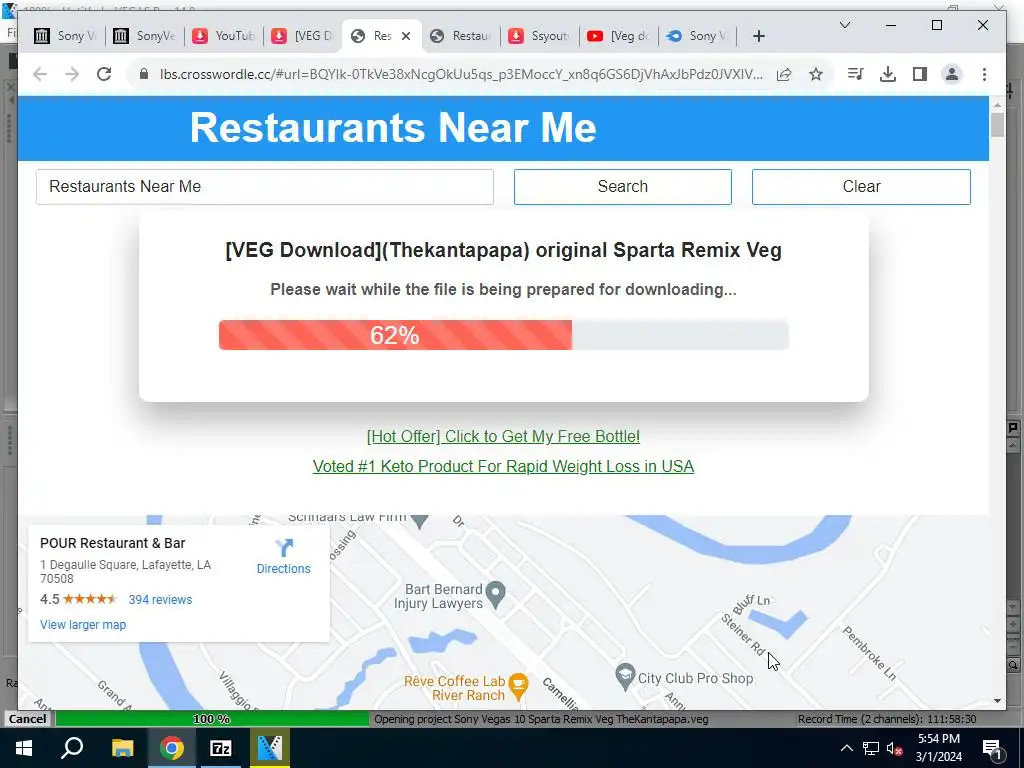Switch to the last Sony V tab
Viewport: 1024px width, 768px height.
click(x=699, y=36)
